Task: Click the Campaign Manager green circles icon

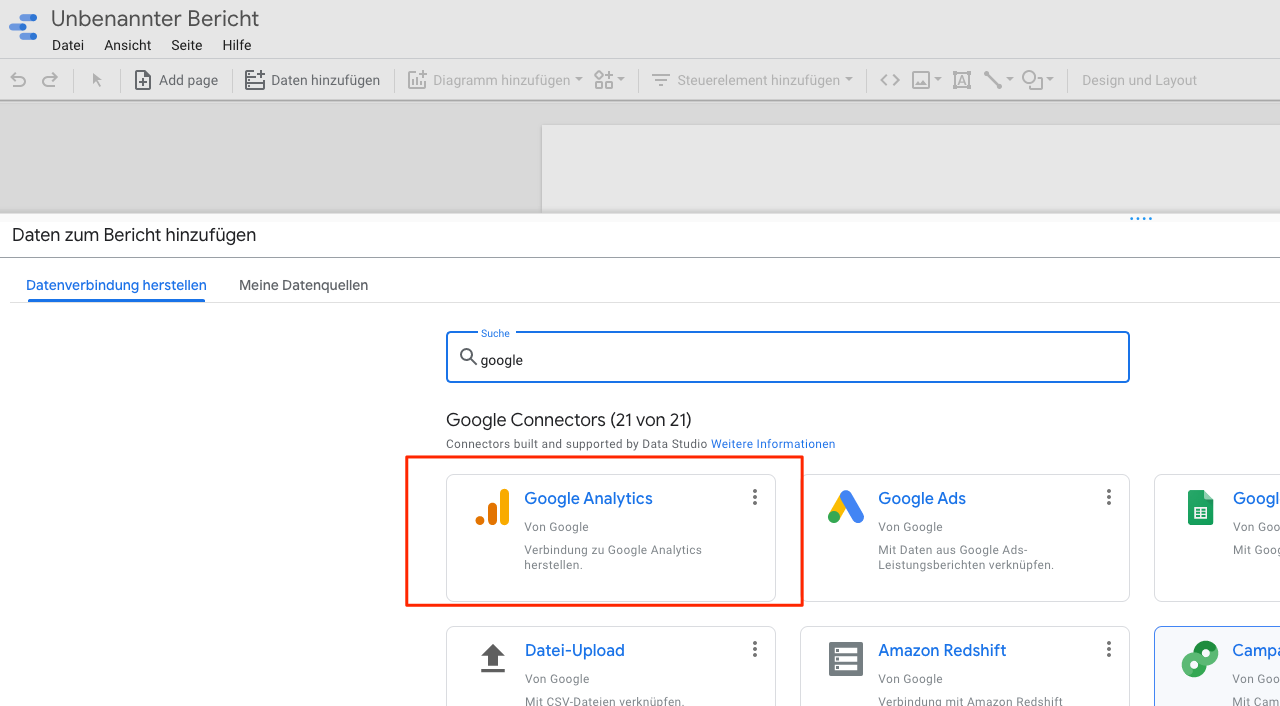Action: [x=1200, y=660]
